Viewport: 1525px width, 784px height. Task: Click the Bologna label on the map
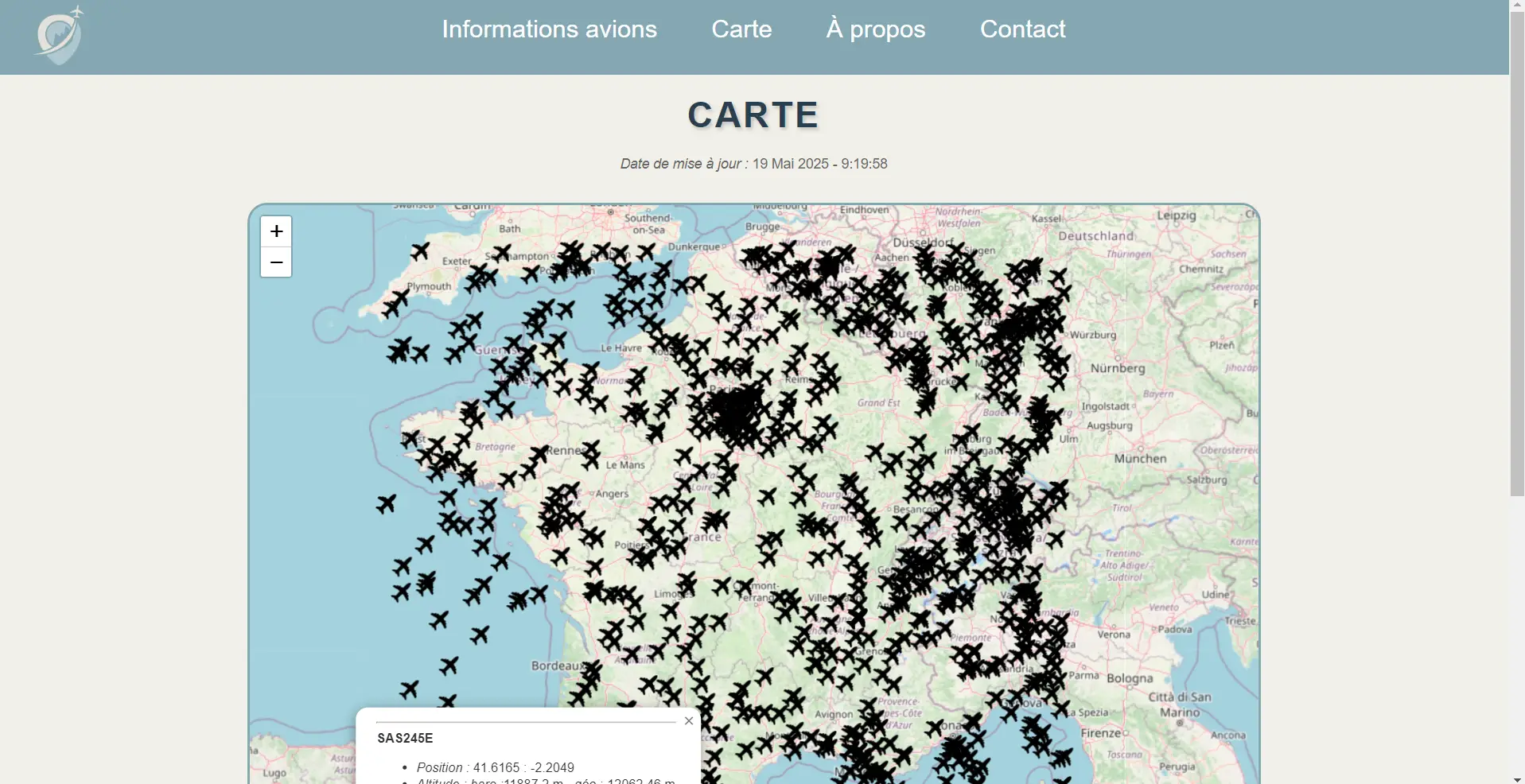tap(1130, 678)
